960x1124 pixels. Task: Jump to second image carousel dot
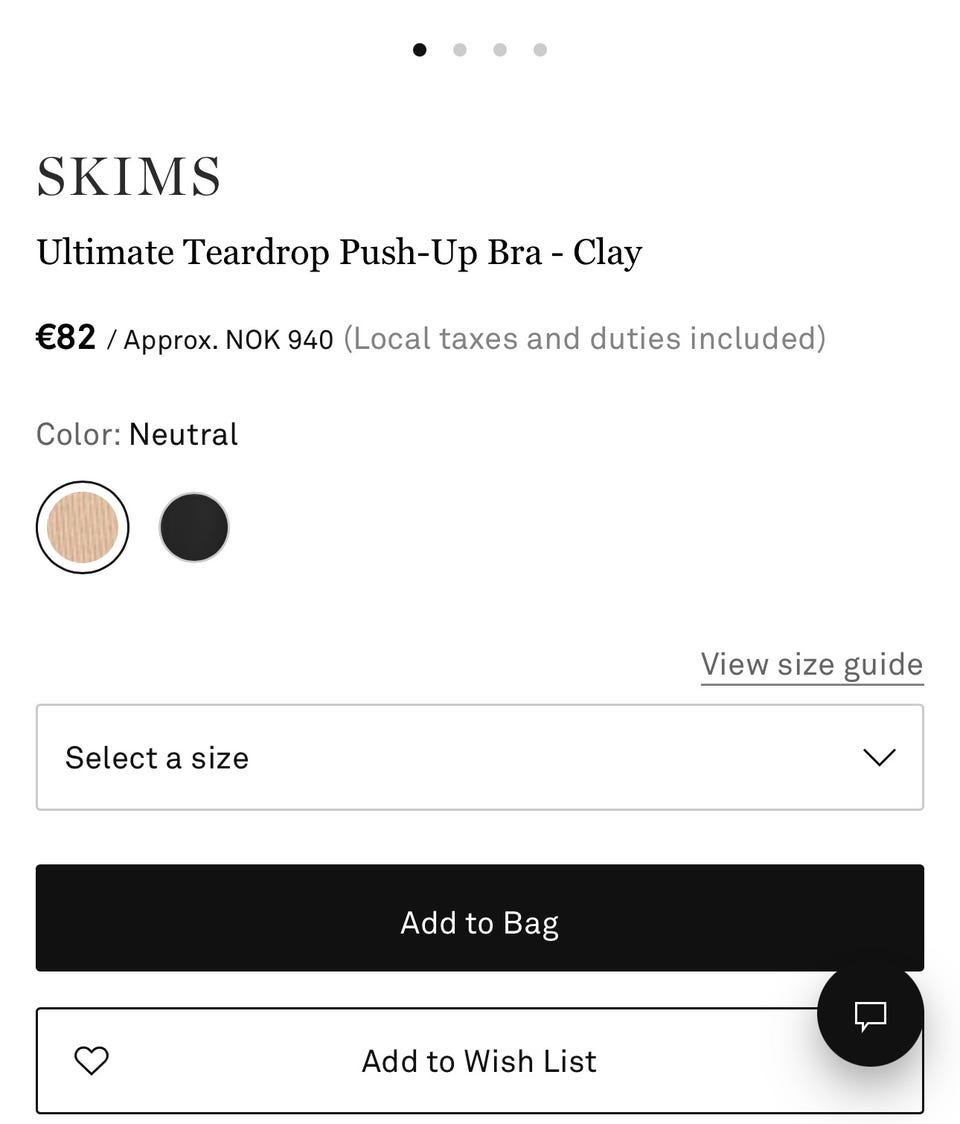(460, 50)
